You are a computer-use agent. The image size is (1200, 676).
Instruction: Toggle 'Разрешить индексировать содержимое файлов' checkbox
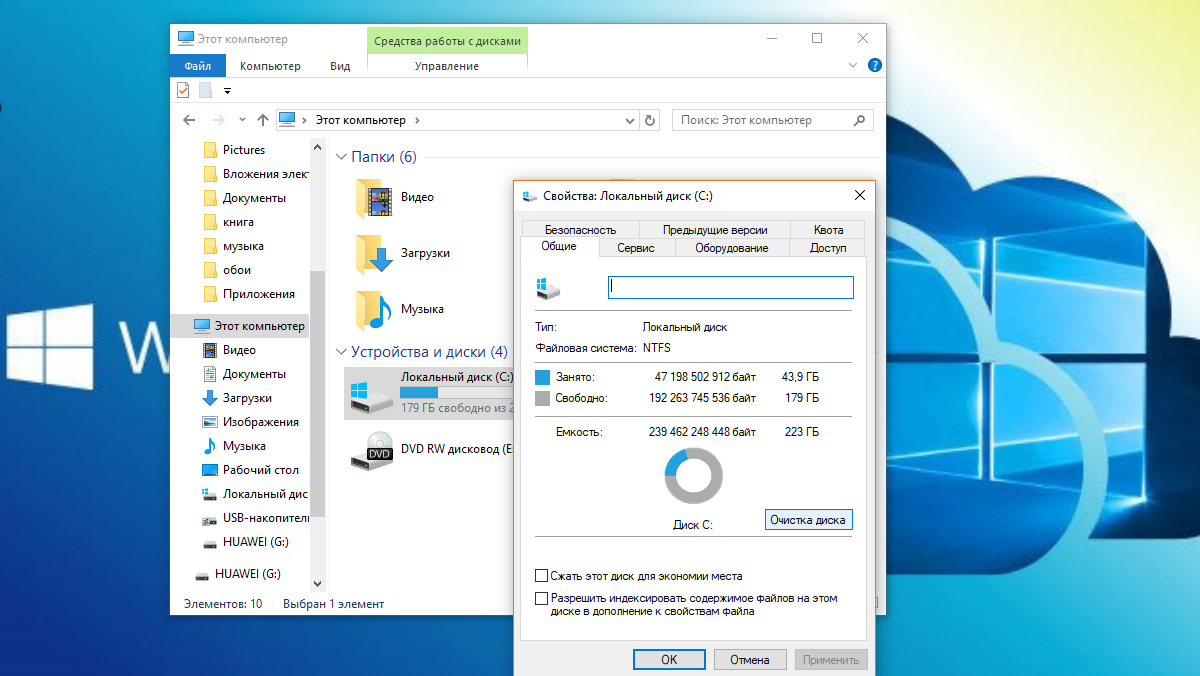542,598
